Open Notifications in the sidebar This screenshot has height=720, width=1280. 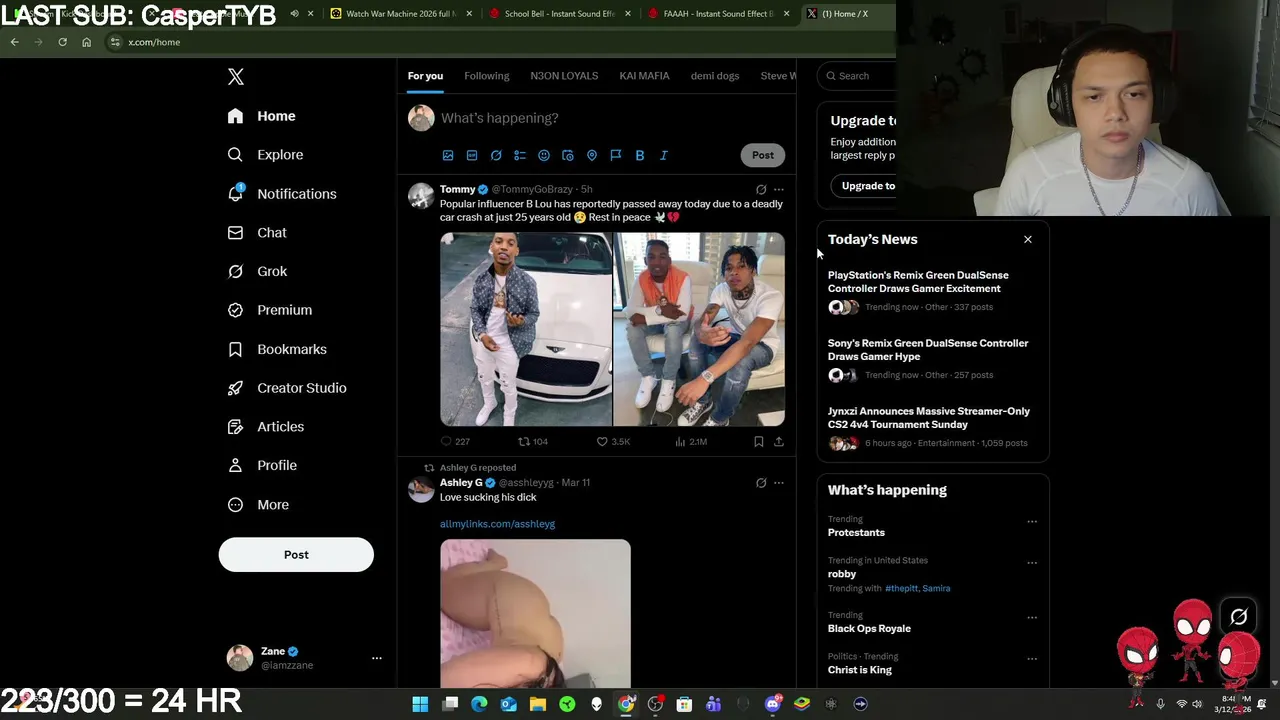(281, 194)
